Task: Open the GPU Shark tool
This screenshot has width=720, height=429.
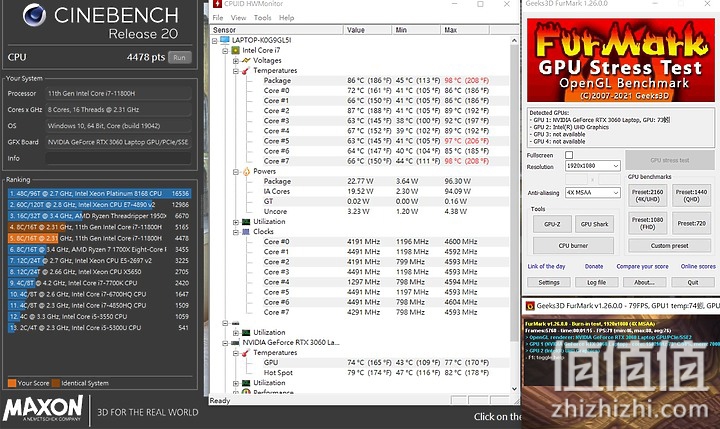Action: coord(594,224)
